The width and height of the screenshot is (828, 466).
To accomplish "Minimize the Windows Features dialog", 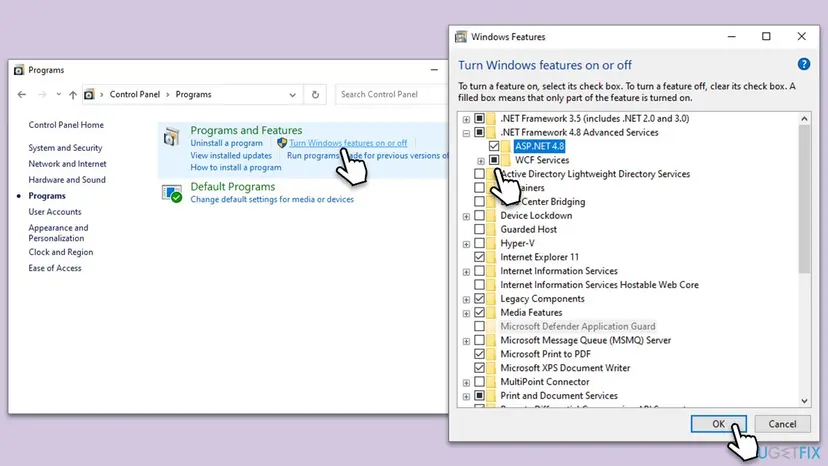I will [731, 36].
